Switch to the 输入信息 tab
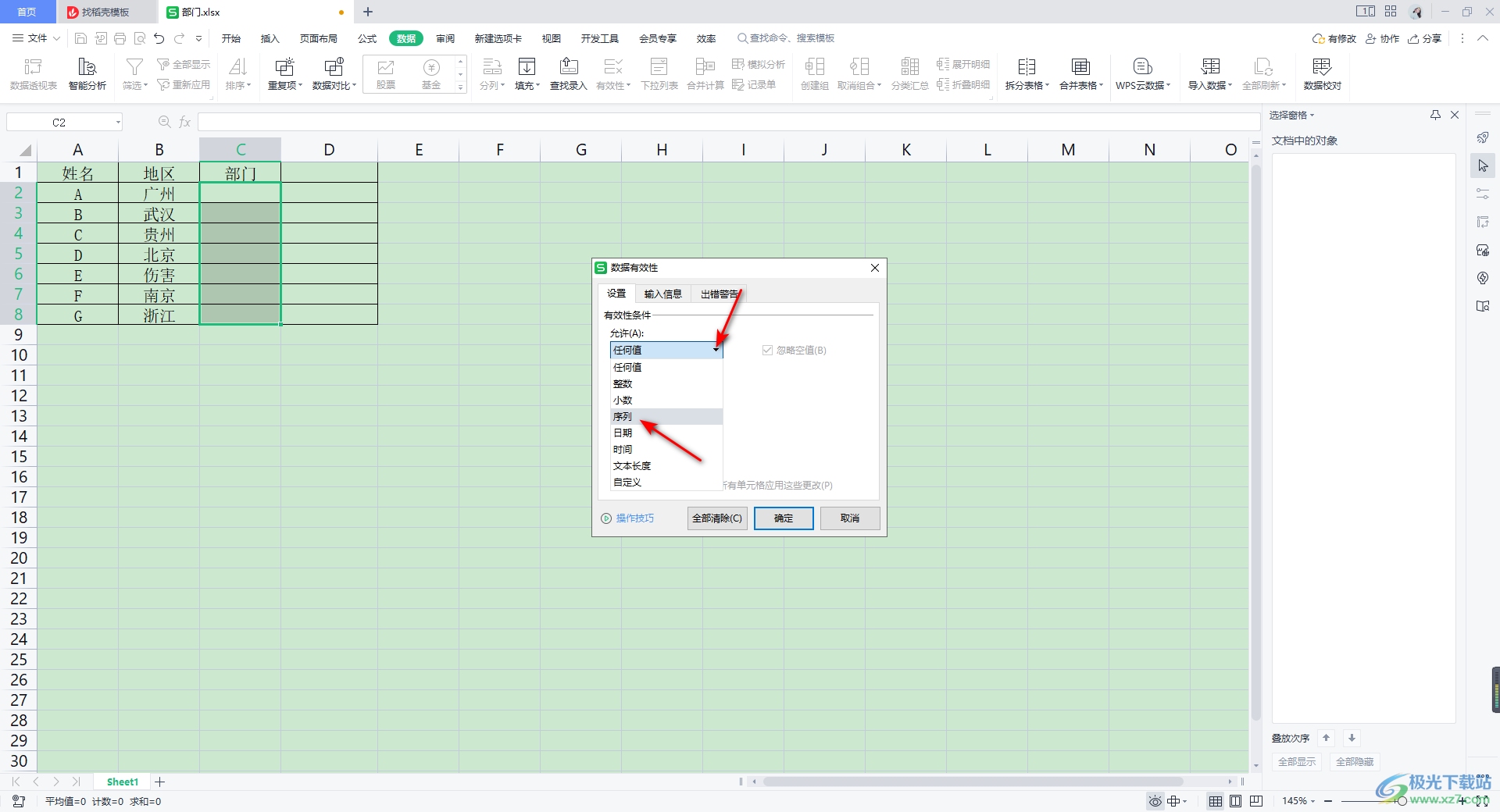Image resolution: width=1500 pixels, height=812 pixels. click(x=662, y=294)
